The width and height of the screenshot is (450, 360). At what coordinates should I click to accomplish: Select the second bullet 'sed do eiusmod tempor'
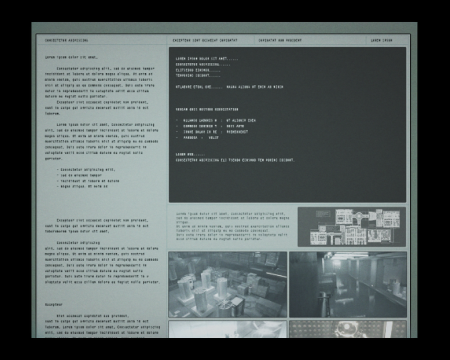pyautogui.click(x=79, y=175)
